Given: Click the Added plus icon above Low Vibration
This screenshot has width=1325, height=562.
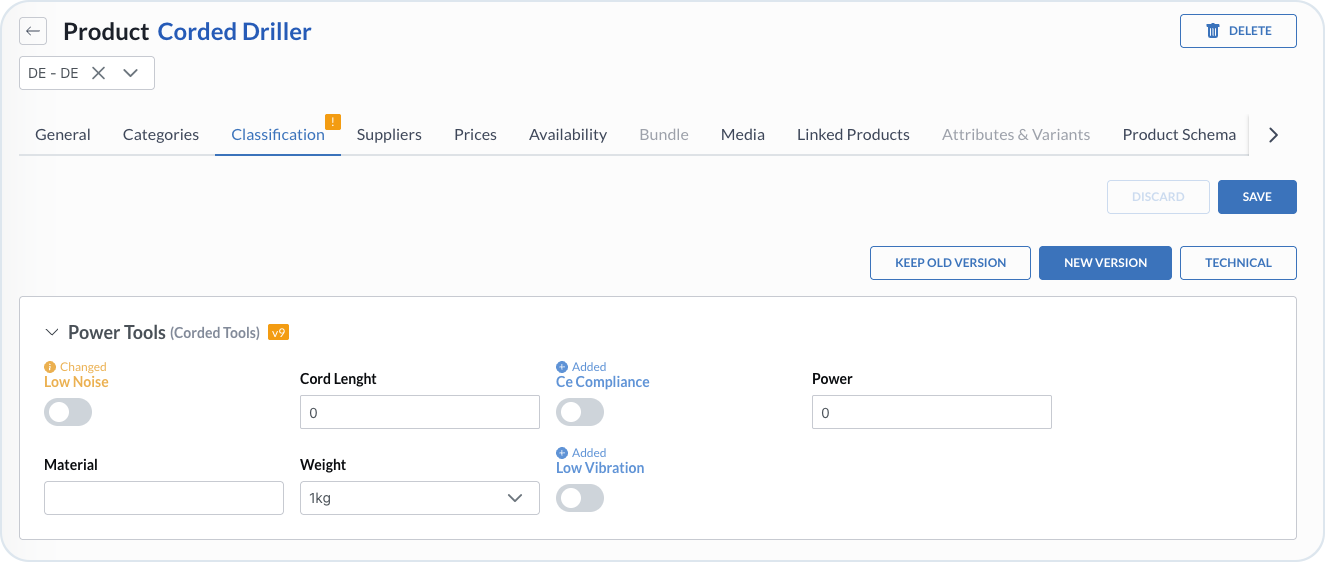Looking at the screenshot, I should coord(562,453).
